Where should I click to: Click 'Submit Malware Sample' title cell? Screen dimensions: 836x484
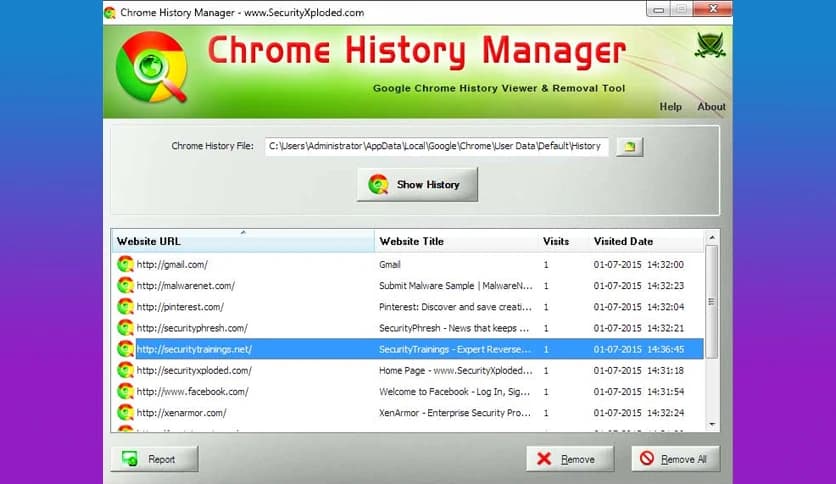pyautogui.click(x=456, y=286)
